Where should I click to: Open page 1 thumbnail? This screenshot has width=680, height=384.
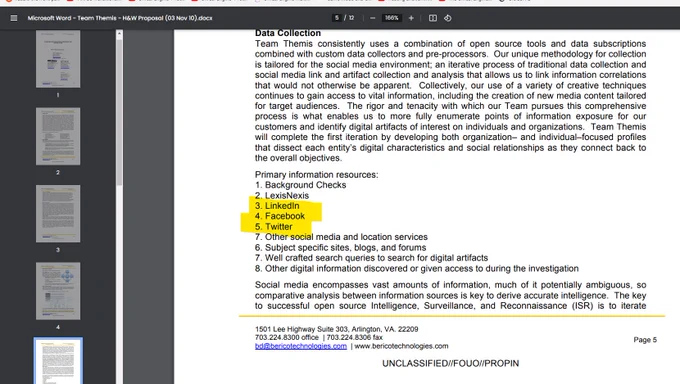(58, 59)
